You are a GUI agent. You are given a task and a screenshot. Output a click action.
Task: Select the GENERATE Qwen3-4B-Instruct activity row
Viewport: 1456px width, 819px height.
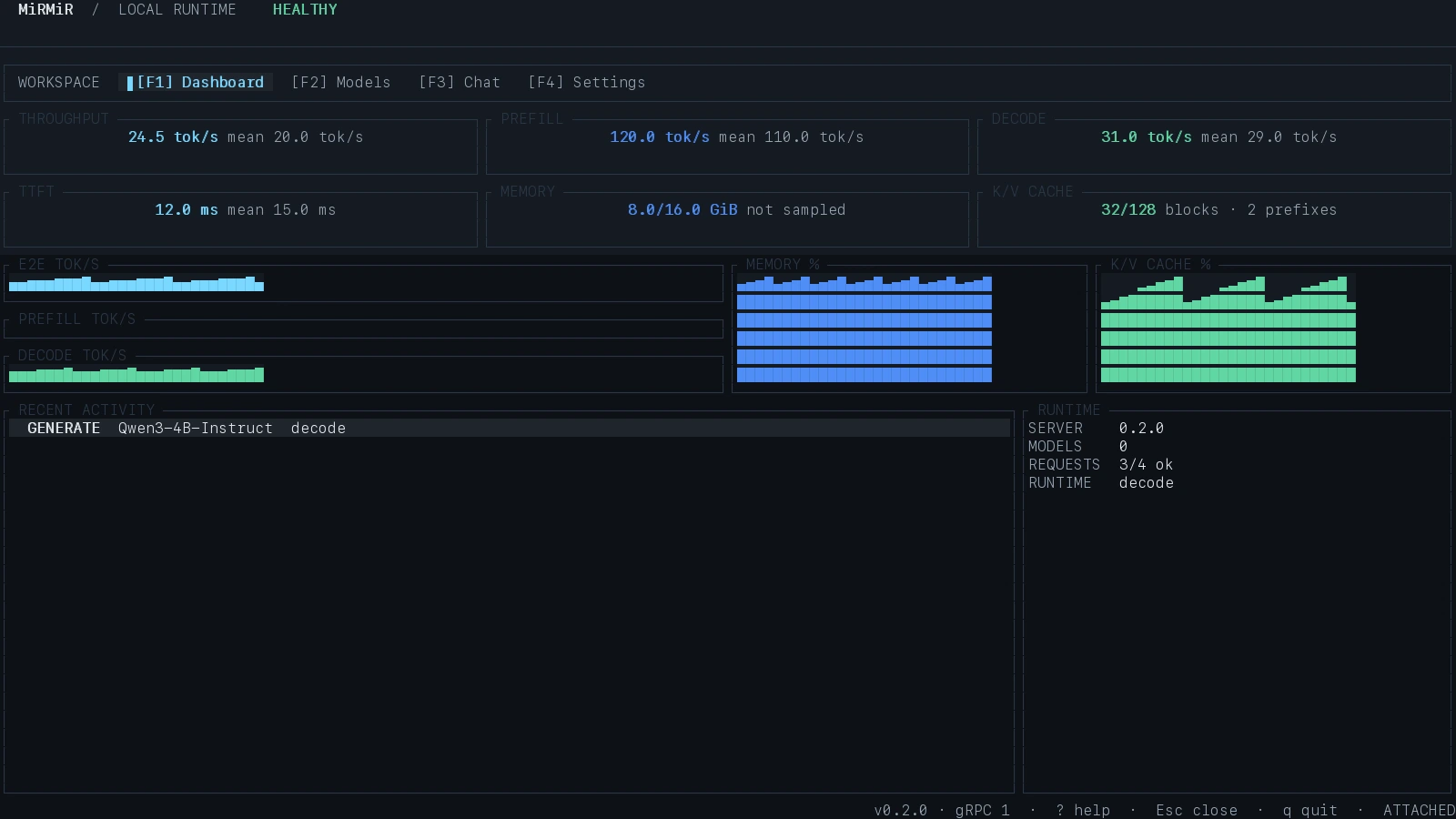[510, 428]
